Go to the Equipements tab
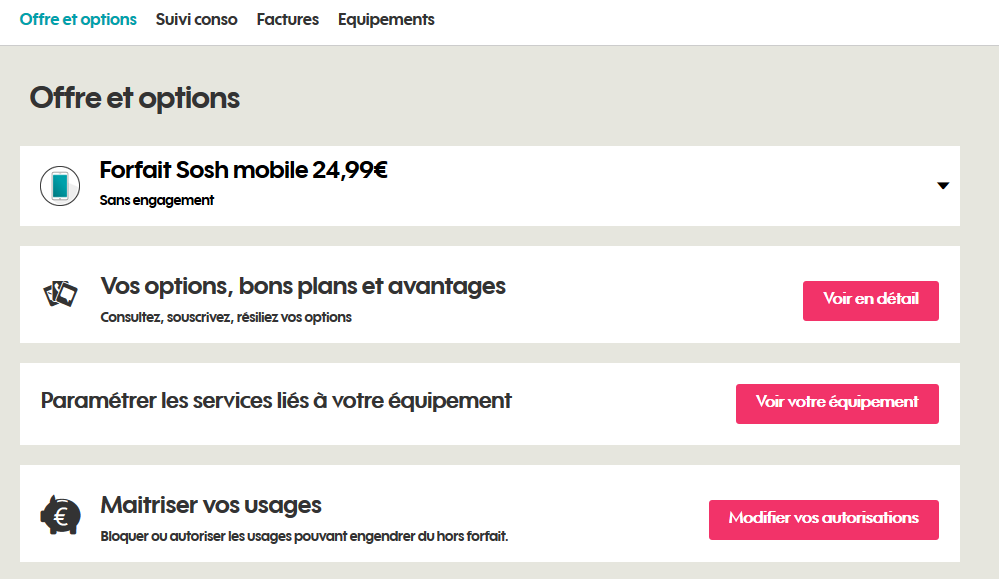The image size is (999, 579). [x=385, y=19]
